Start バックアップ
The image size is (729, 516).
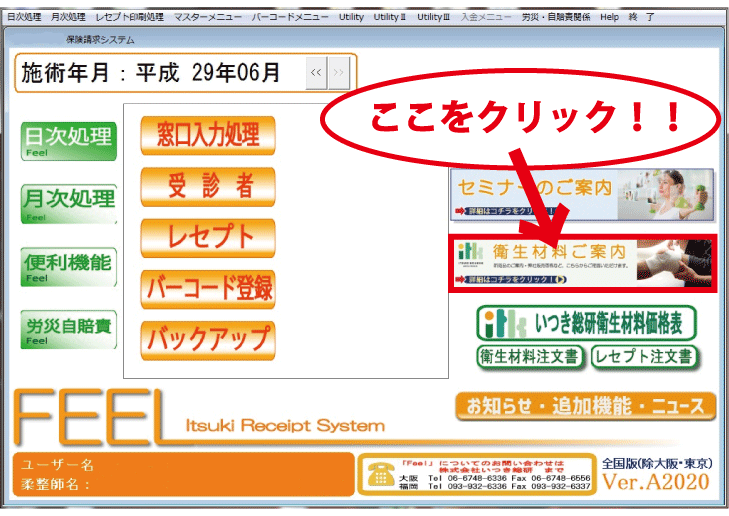208,340
